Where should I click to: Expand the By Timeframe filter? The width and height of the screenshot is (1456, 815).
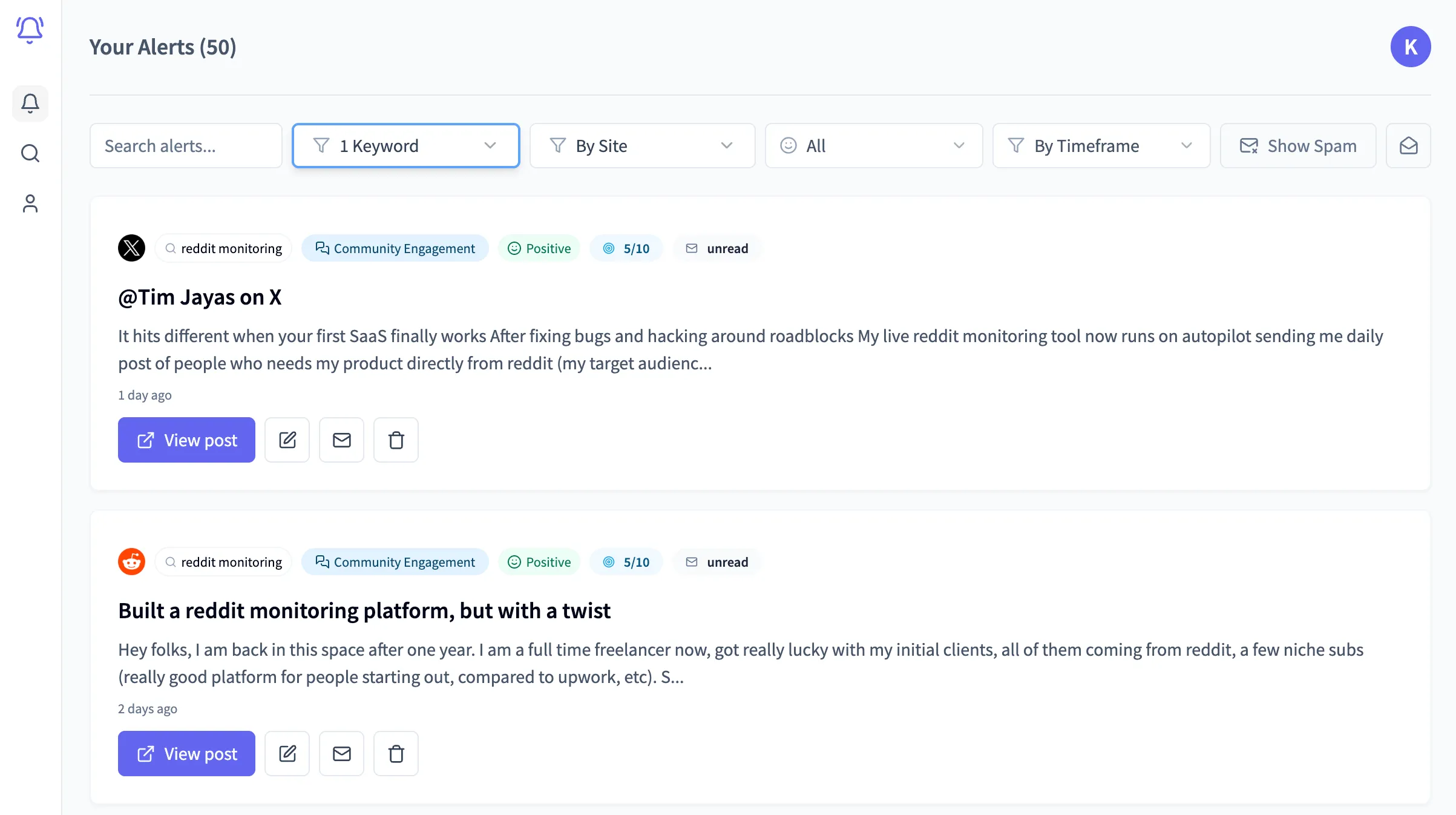[1101, 145]
